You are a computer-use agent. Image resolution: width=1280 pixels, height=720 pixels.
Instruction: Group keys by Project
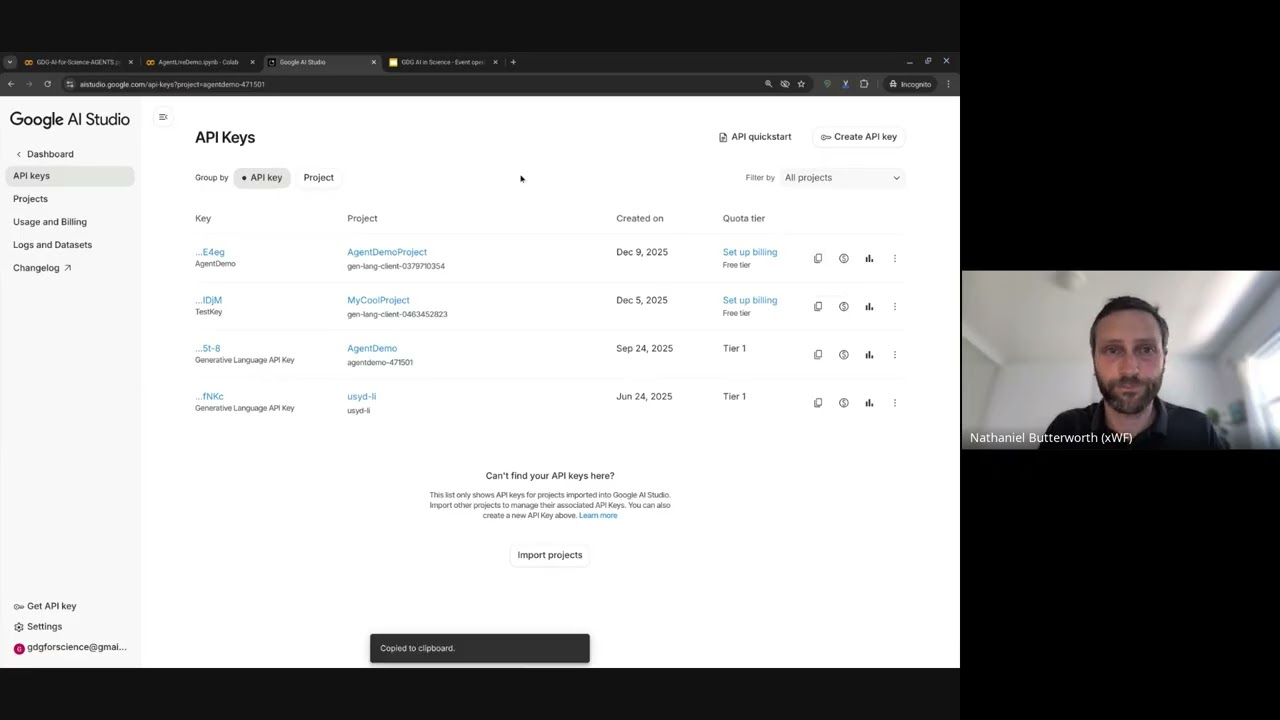coord(319,178)
